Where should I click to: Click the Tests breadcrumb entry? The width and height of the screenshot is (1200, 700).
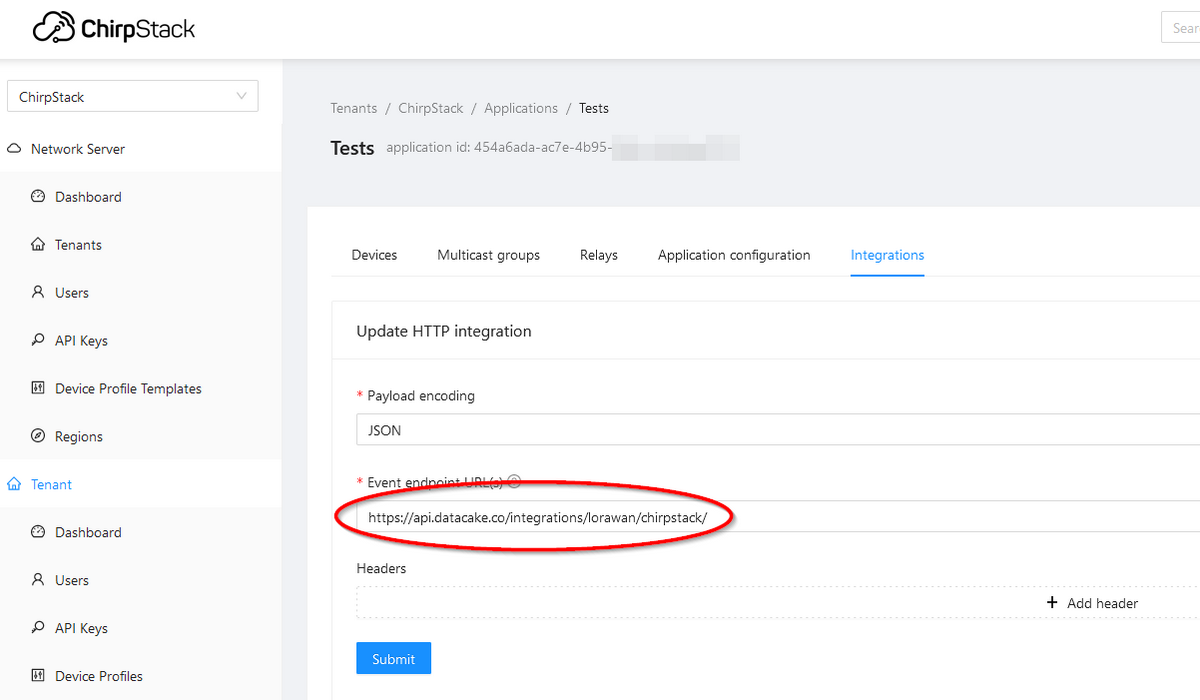pyautogui.click(x=594, y=108)
